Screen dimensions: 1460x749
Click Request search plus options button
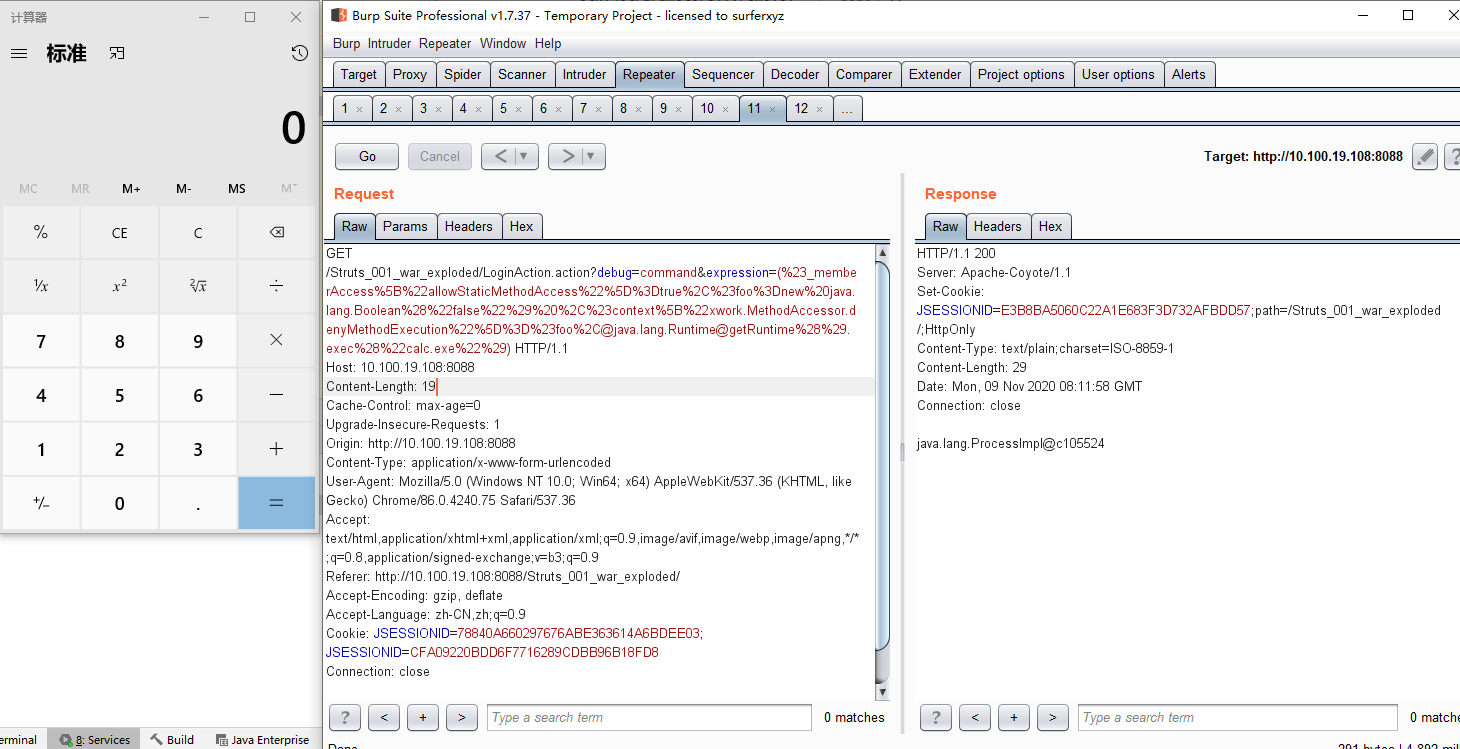point(423,717)
